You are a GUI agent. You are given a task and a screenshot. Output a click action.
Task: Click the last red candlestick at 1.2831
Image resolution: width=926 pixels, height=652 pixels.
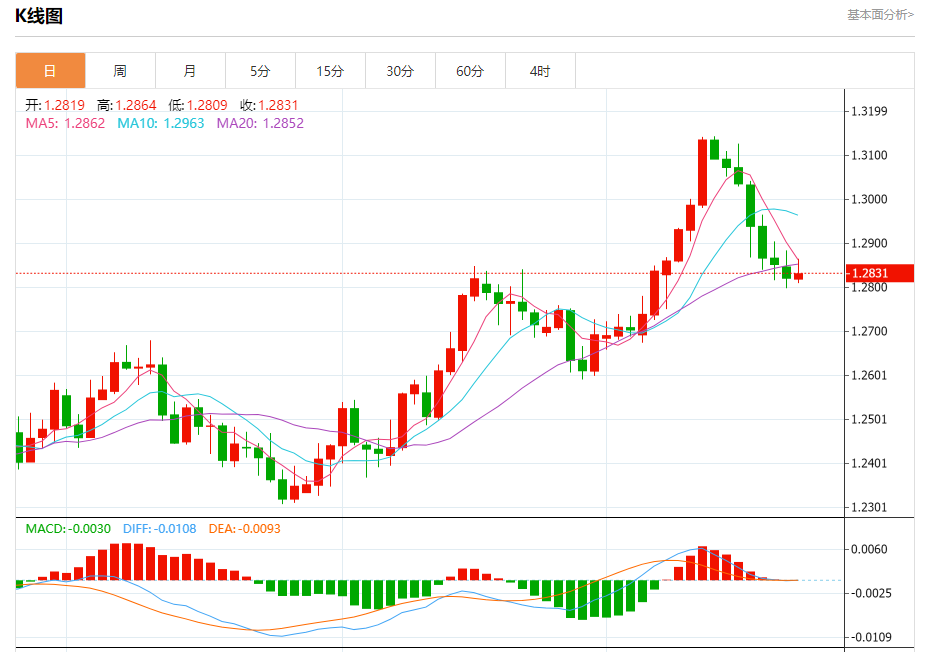798,276
